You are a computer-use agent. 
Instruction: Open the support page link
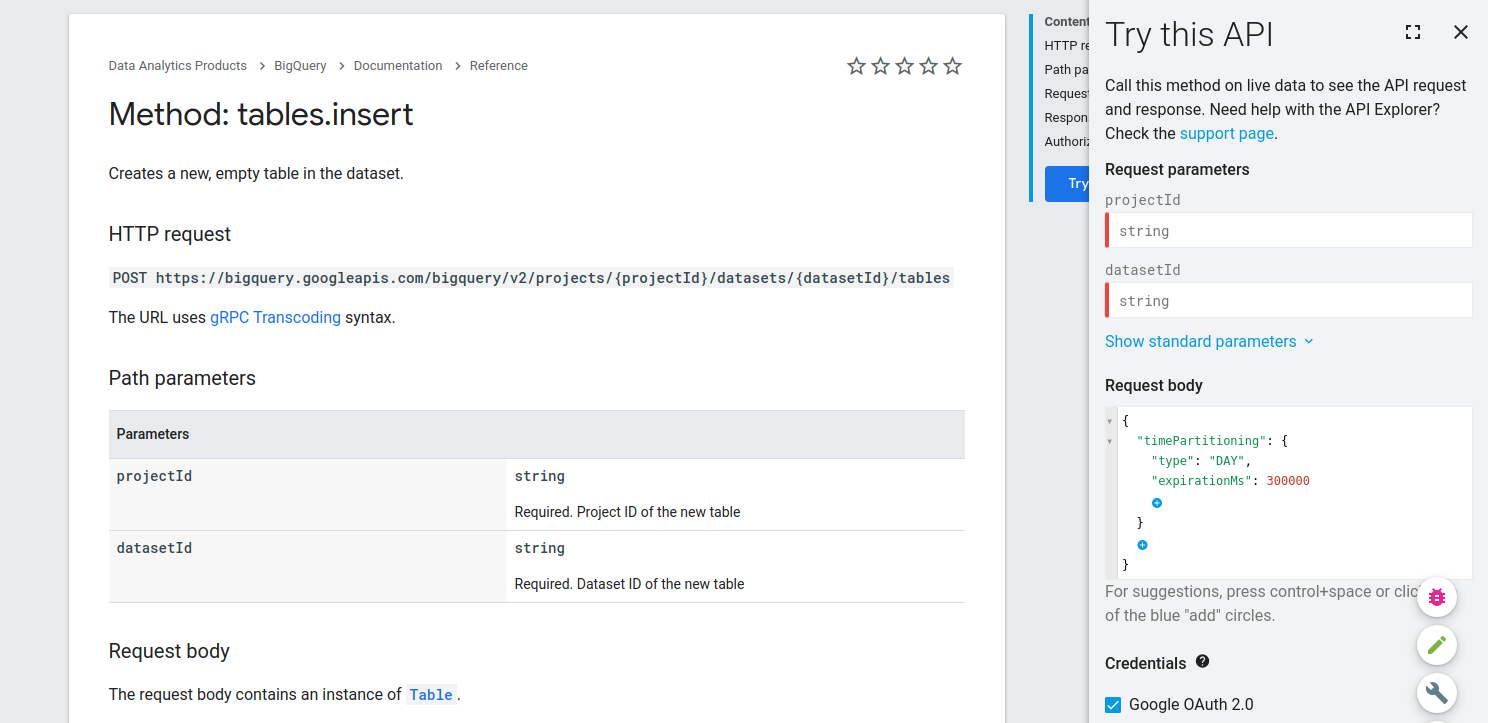coord(1226,134)
